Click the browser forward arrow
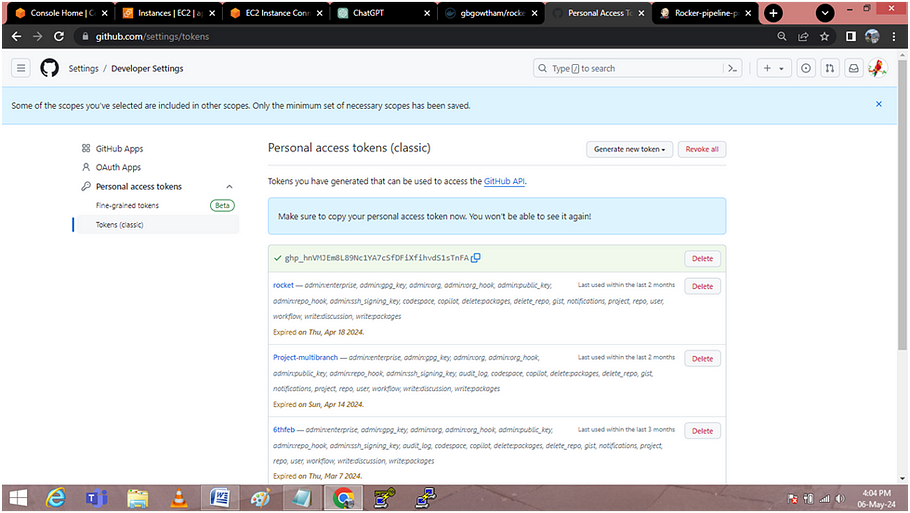The height and width of the screenshot is (513, 910). (x=38, y=37)
